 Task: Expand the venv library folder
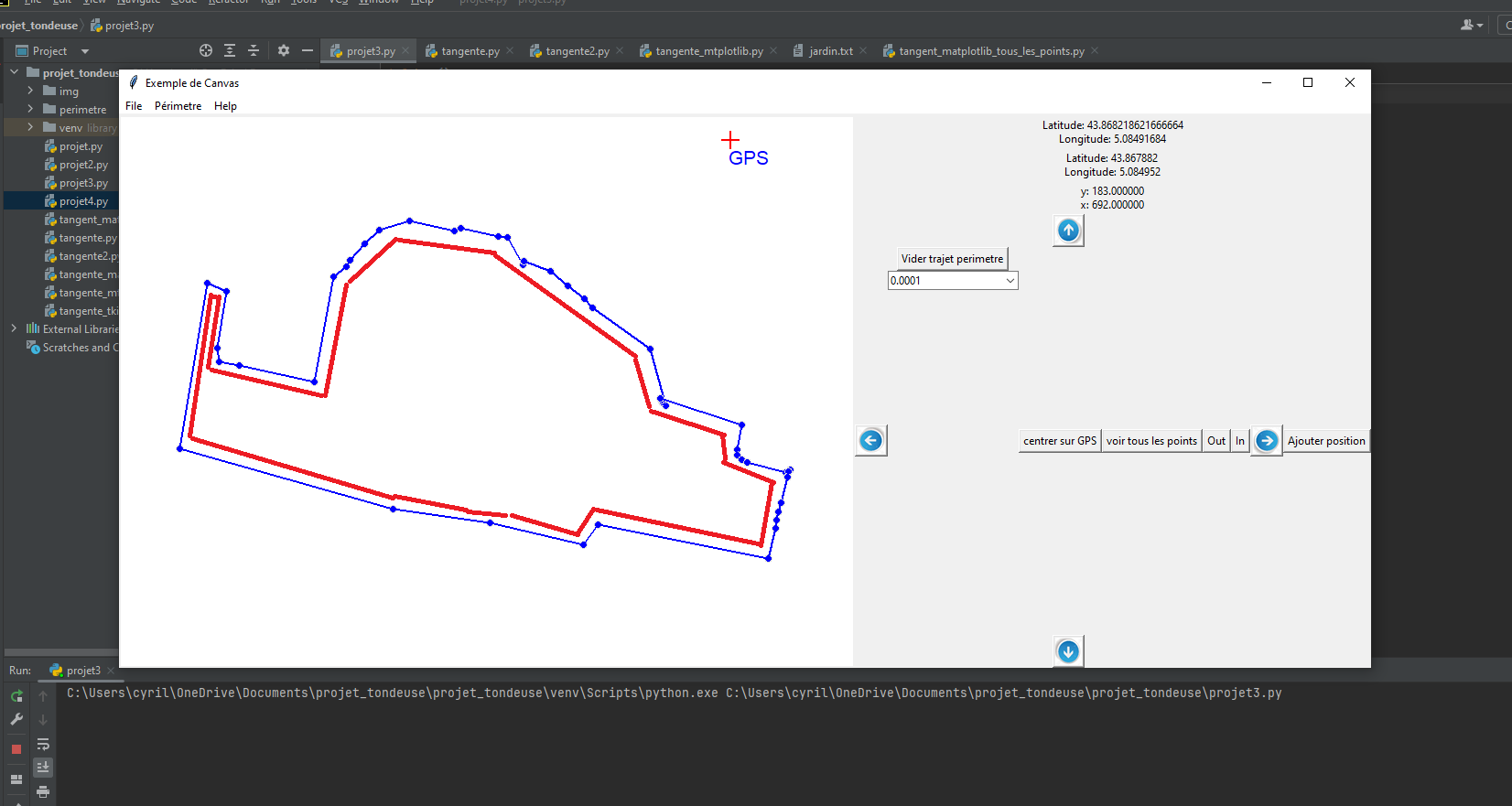click(x=30, y=127)
